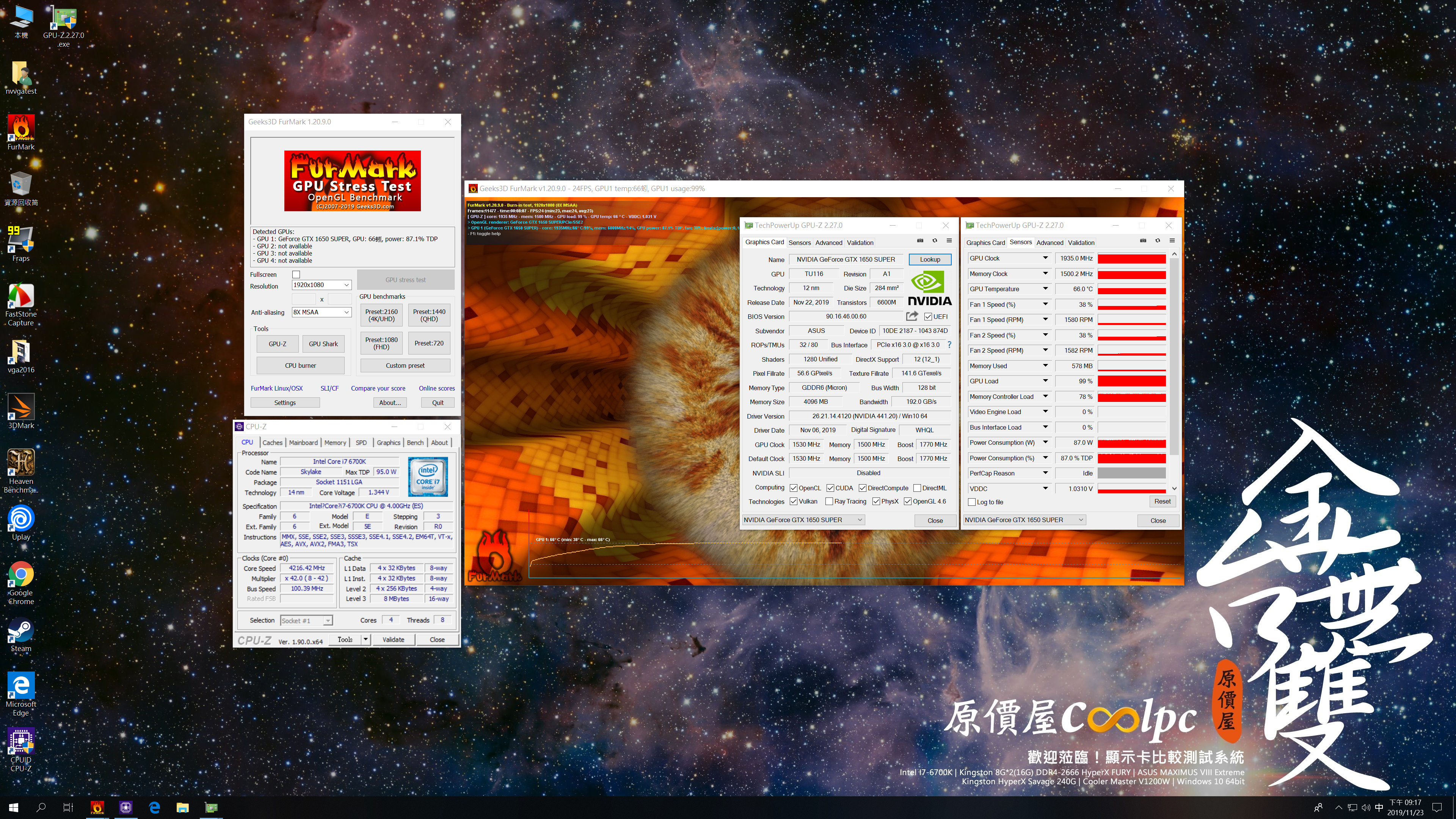Open the GPU selector dropdown in GPU-Z Graphics Card window
The height and width of the screenshot is (819, 1456).
(803, 519)
